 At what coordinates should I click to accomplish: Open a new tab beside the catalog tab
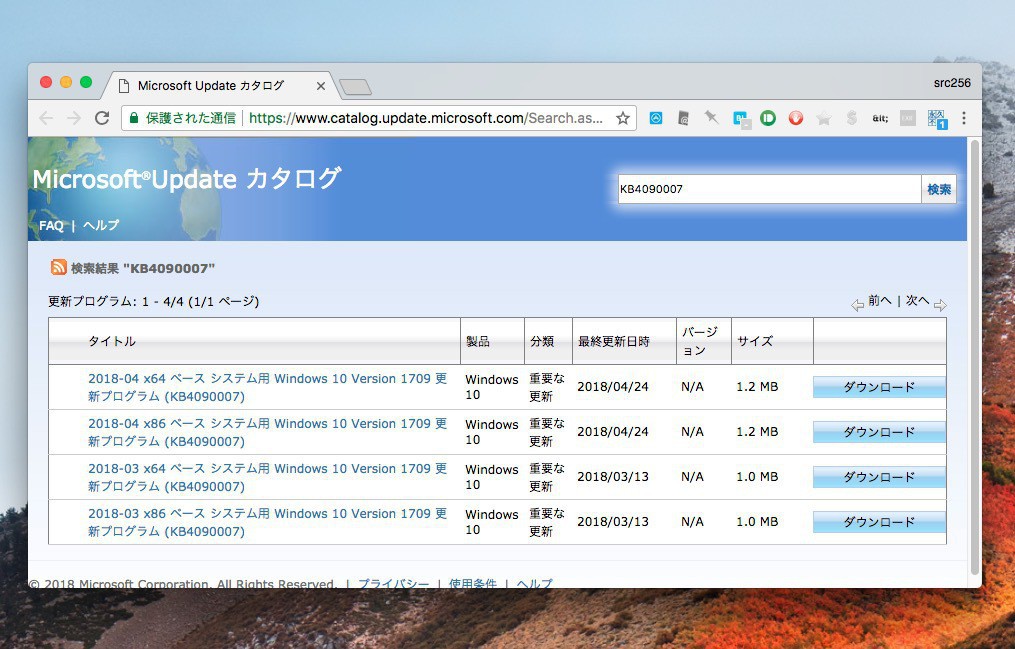[x=355, y=87]
